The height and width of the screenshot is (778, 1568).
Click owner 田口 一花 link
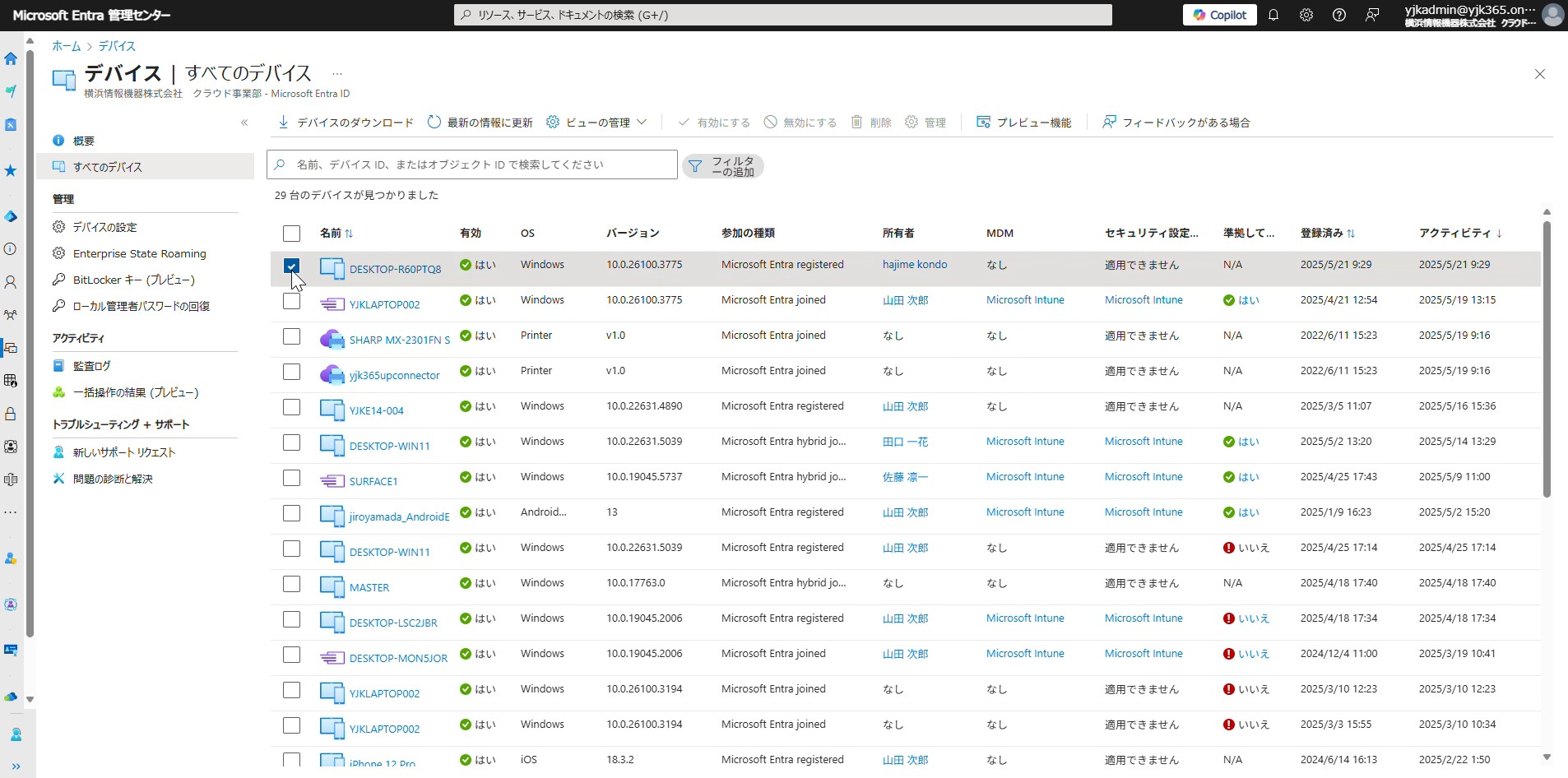[x=905, y=442]
